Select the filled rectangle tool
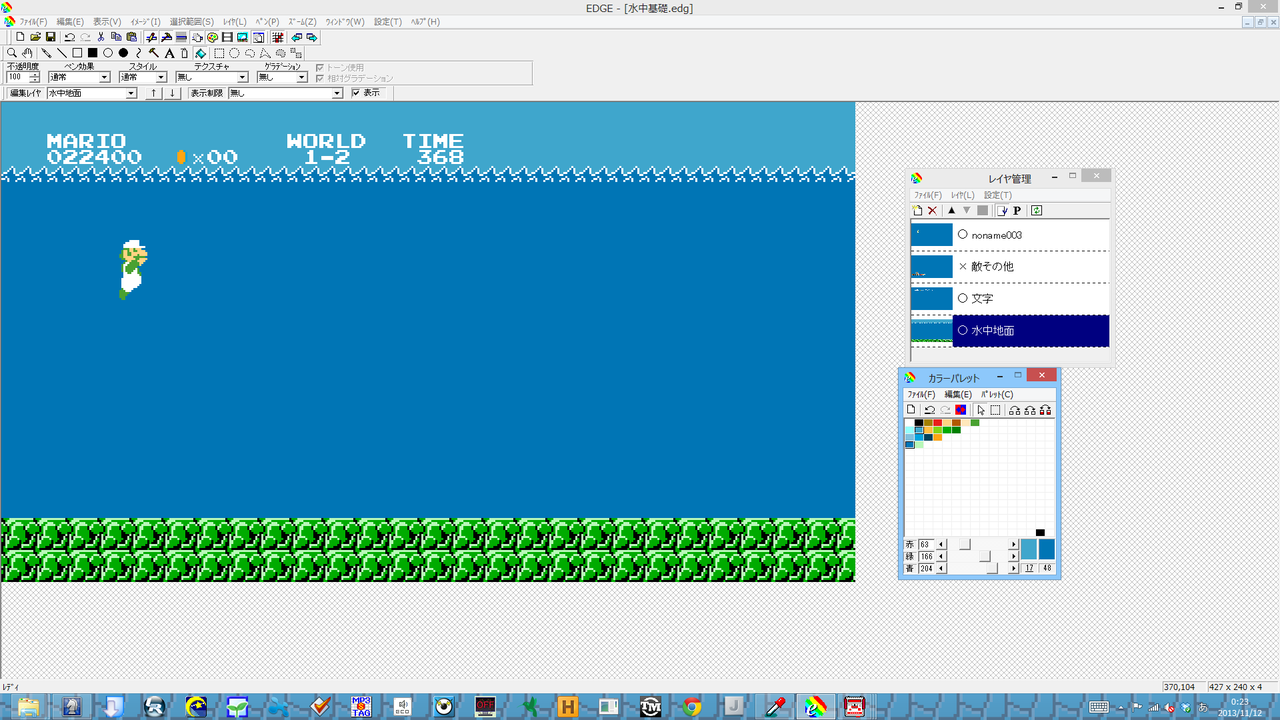This screenshot has height=720, width=1280. (92, 53)
